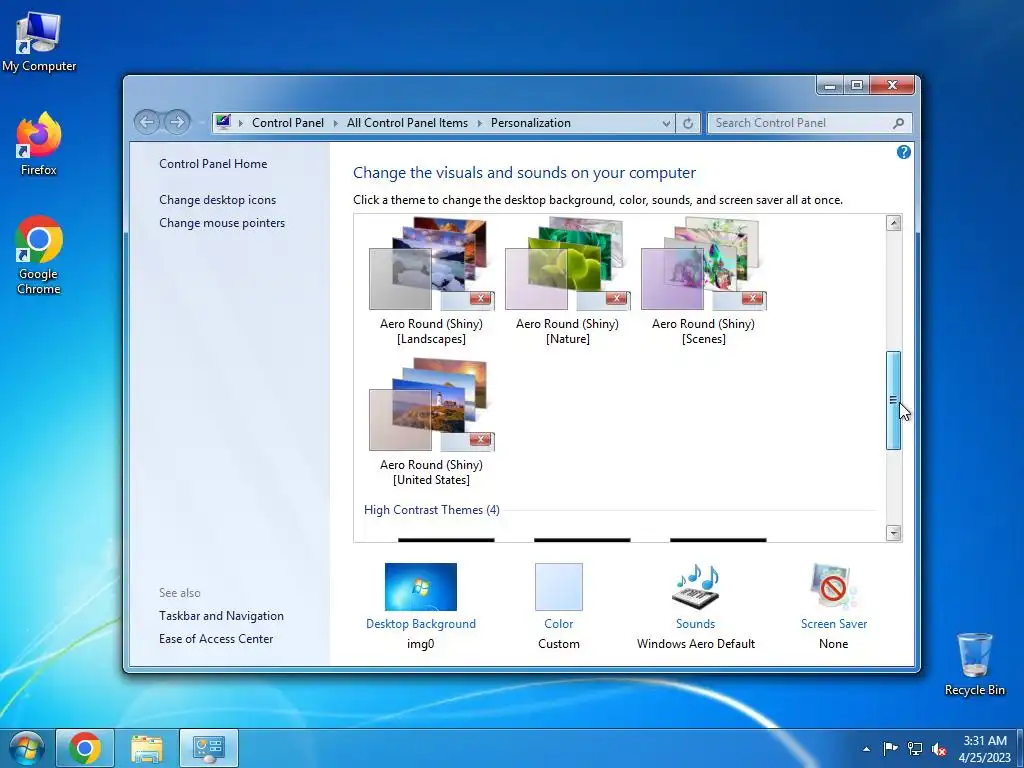The image size is (1024, 768).
Task: Click the Search Control Panel field
Action: click(x=808, y=123)
